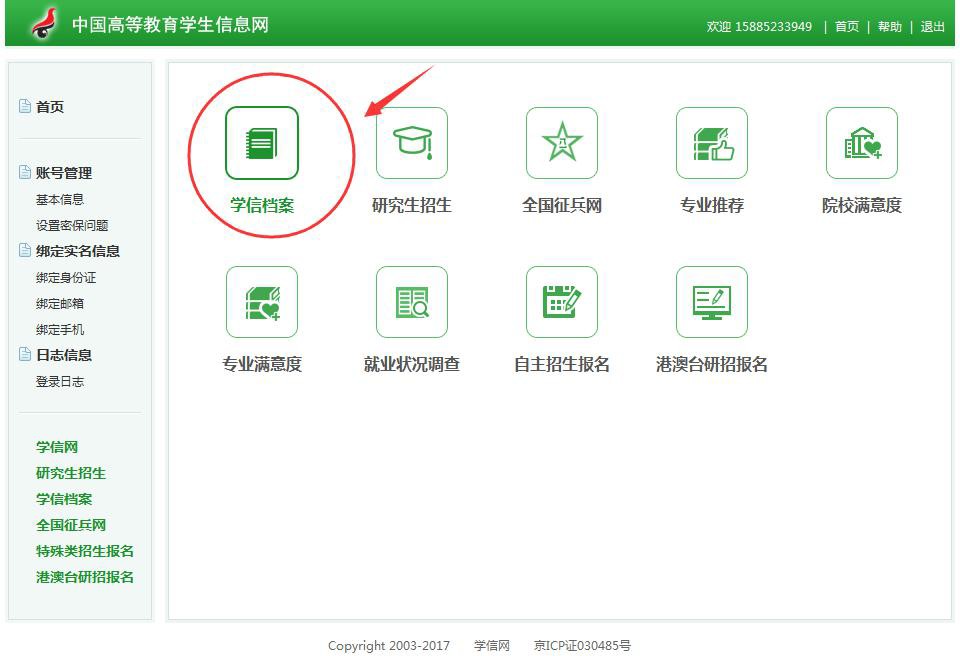Open 基本信息 under 账号管理
Image resolution: width=960 pixels, height=656 pixels.
click(x=60, y=199)
